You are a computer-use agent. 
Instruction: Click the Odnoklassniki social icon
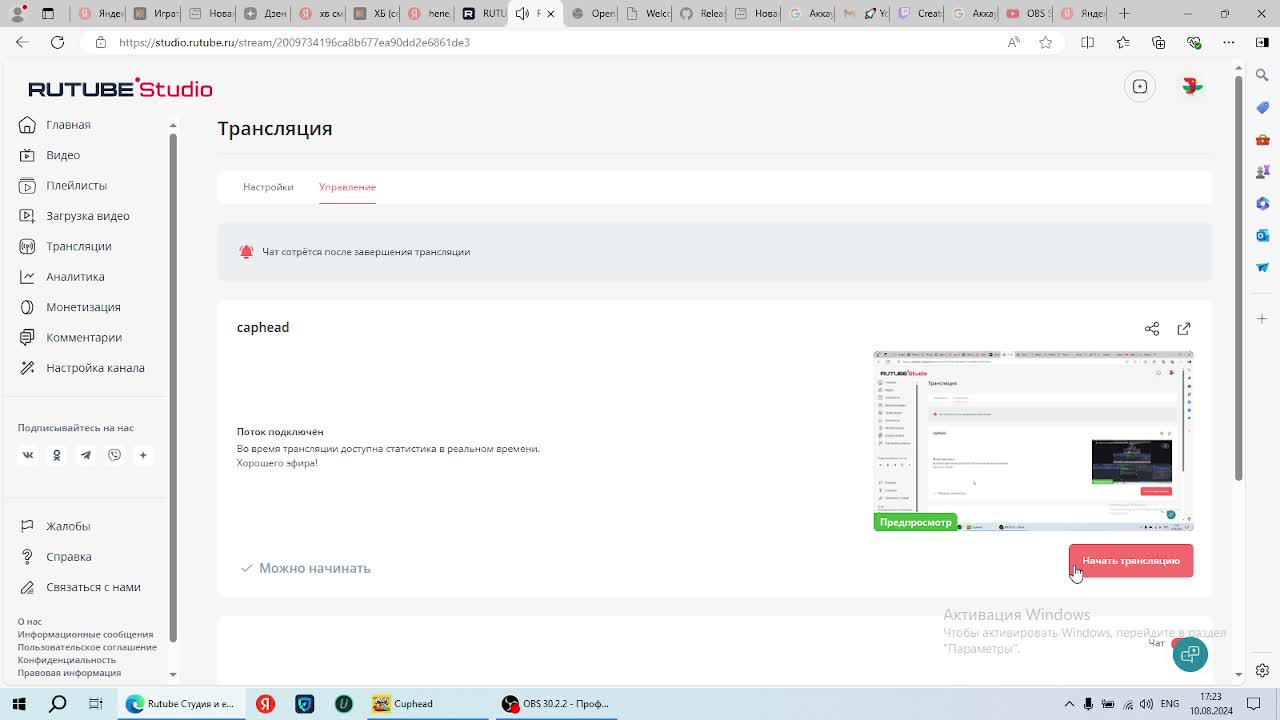(57, 455)
